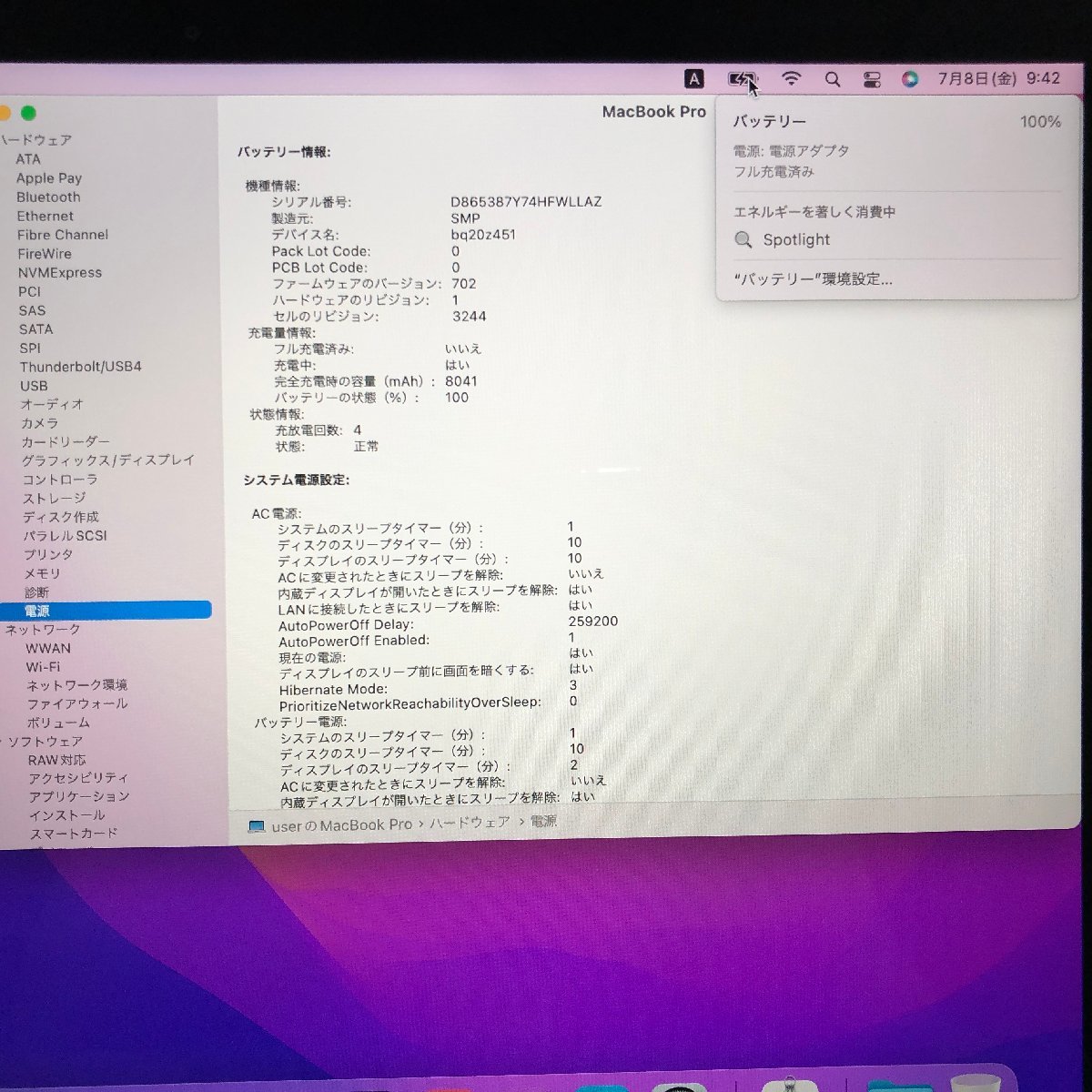Select アプリケーション in the sidebar
The height and width of the screenshot is (1092, 1092).
[x=79, y=796]
